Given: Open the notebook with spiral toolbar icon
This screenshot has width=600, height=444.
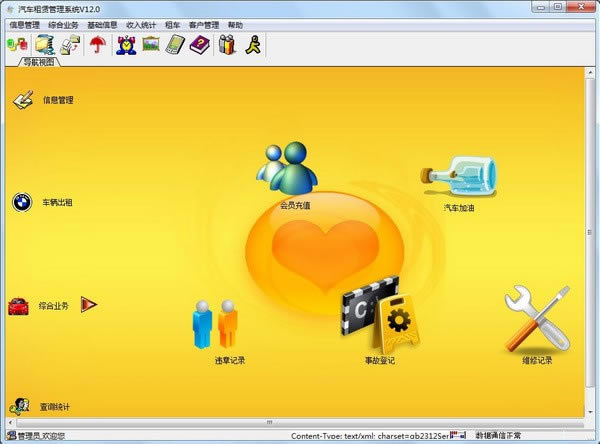Looking at the screenshot, I should click(x=45, y=44).
